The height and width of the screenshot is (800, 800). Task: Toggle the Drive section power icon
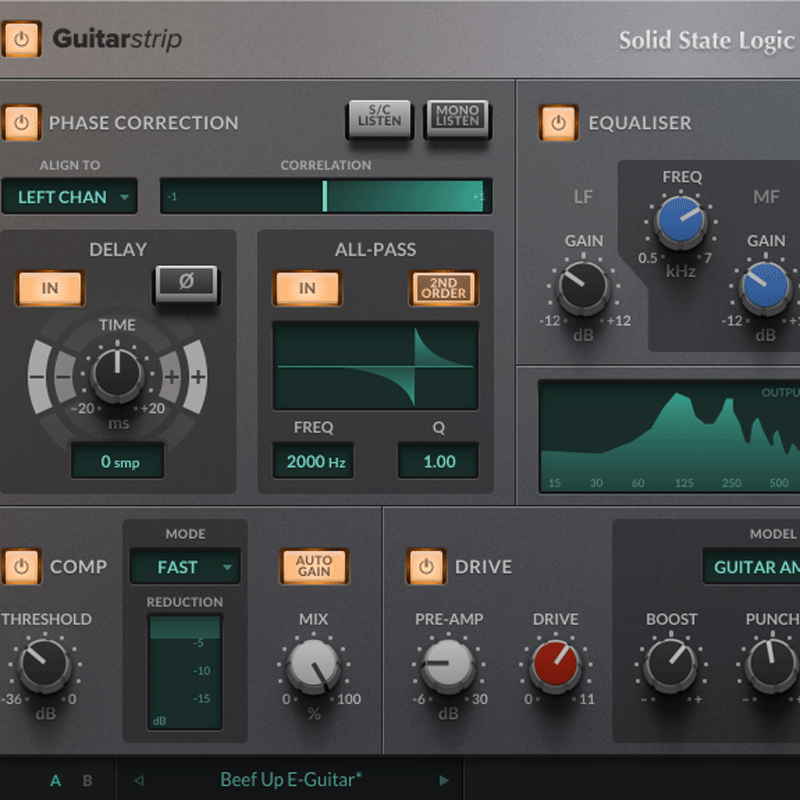coord(424,567)
